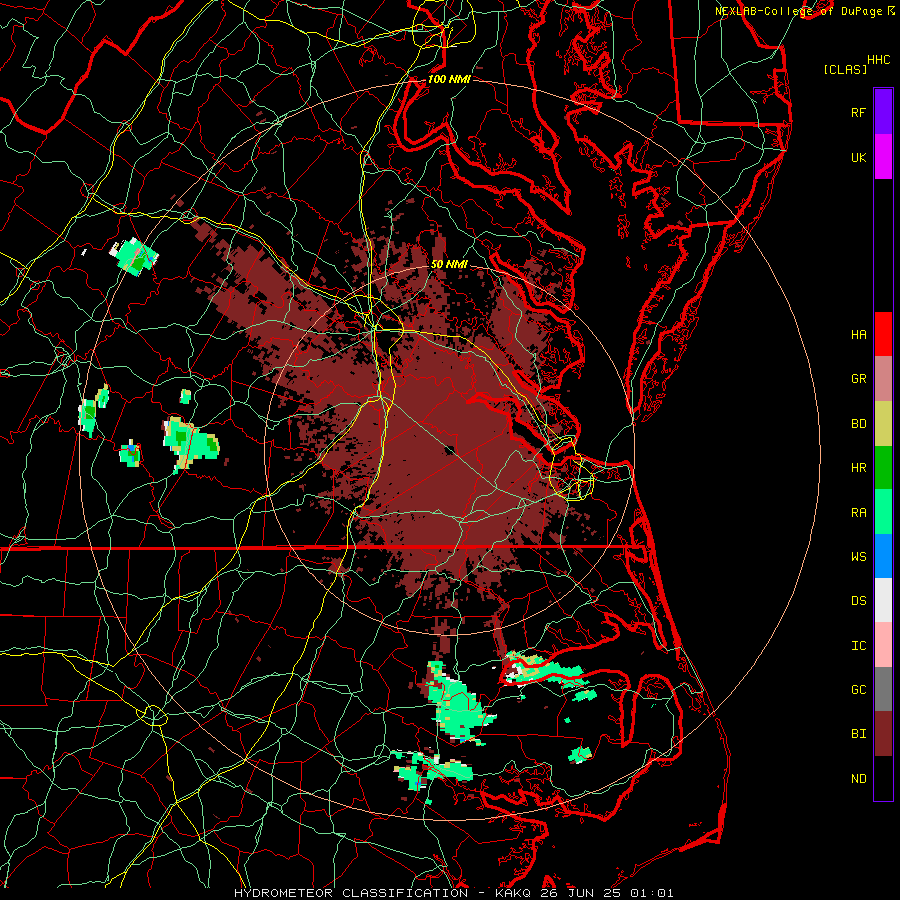Click the BI legend label
The width and height of the screenshot is (900, 900).
point(858,734)
